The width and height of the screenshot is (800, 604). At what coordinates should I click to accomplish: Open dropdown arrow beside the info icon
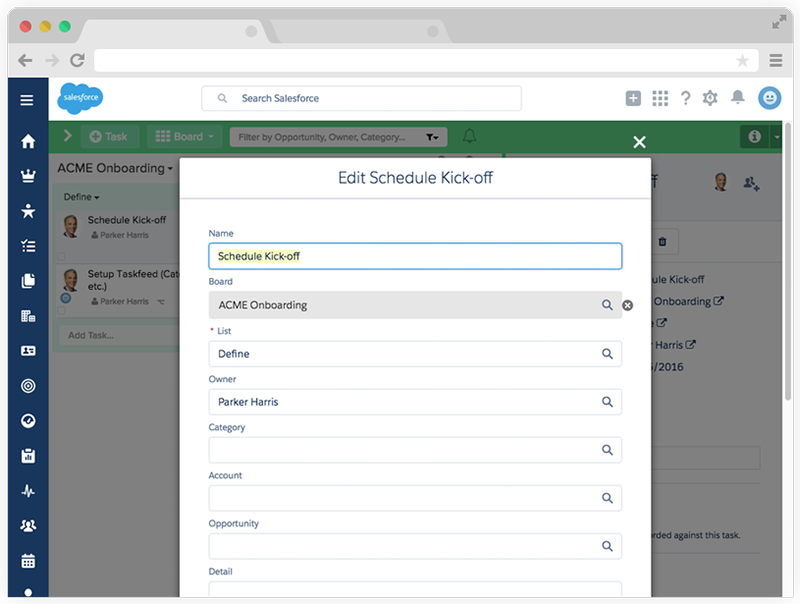[x=777, y=137]
